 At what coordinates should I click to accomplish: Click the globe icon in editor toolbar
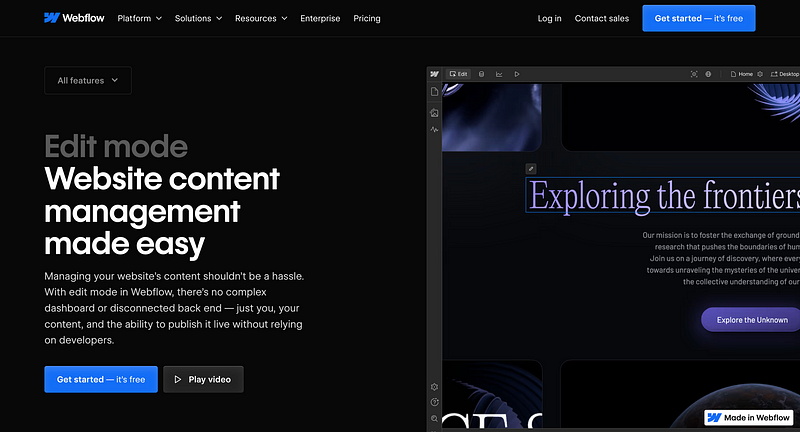pos(708,74)
